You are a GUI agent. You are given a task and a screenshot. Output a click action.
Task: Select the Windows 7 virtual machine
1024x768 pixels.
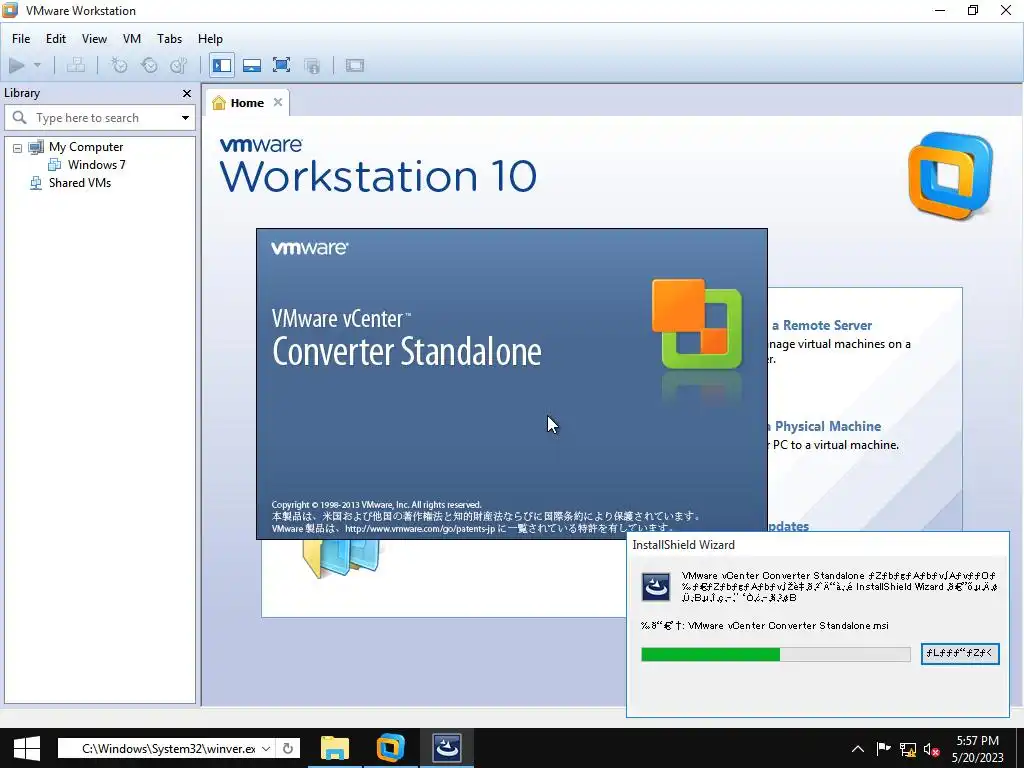[96, 165]
